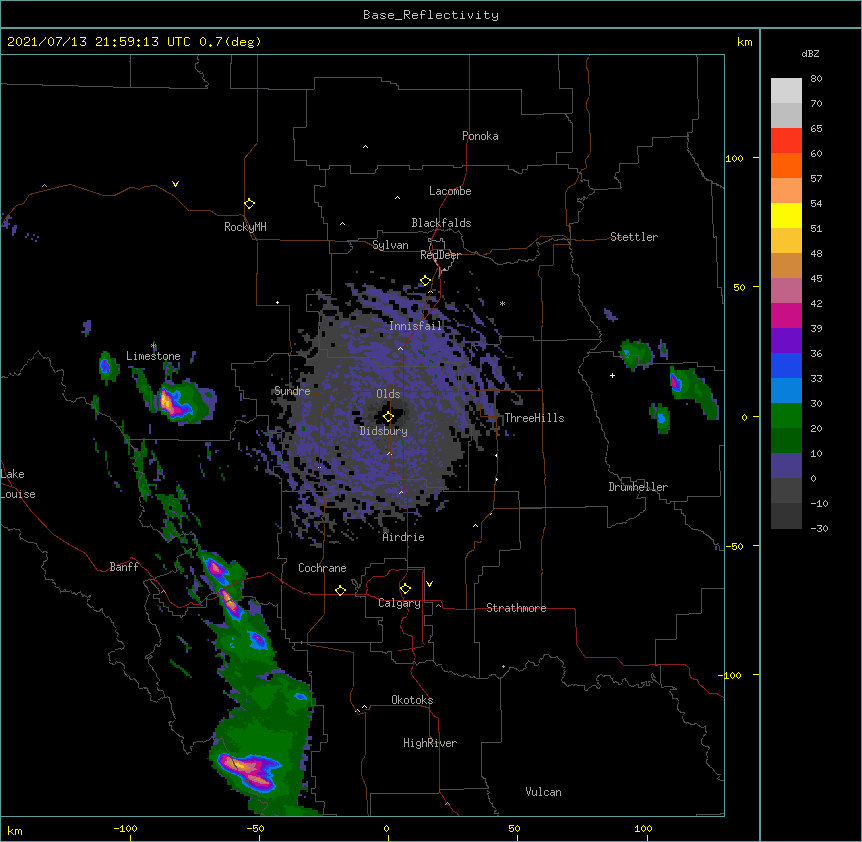The image size is (862, 842).
Task: Click the asterisk marker above Limestone
Action: pyautogui.click(x=153, y=346)
